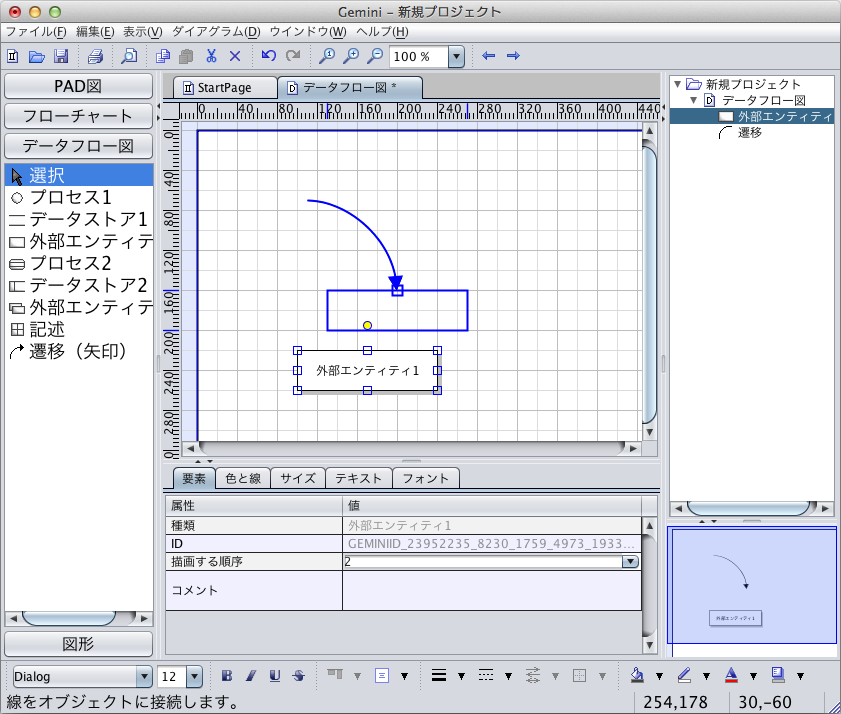Paste from clipboard toolbar icon
This screenshot has width=841, height=714.
click(x=186, y=56)
